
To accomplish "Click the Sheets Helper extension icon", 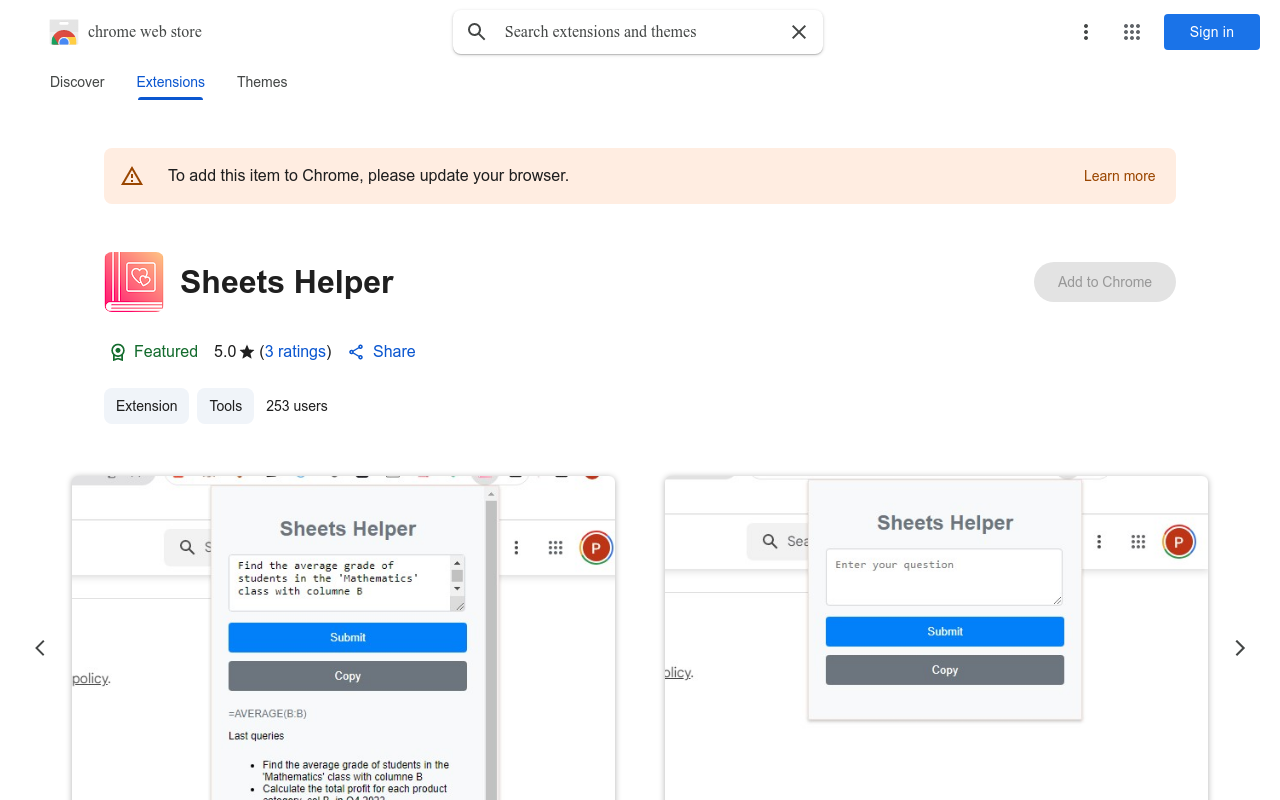I will [134, 282].
